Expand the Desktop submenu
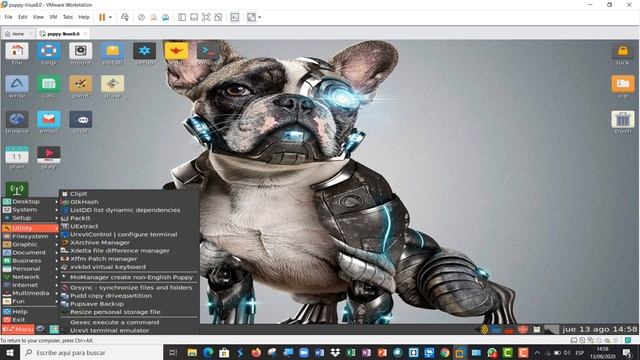640x360 pixels. [x=30, y=202]
